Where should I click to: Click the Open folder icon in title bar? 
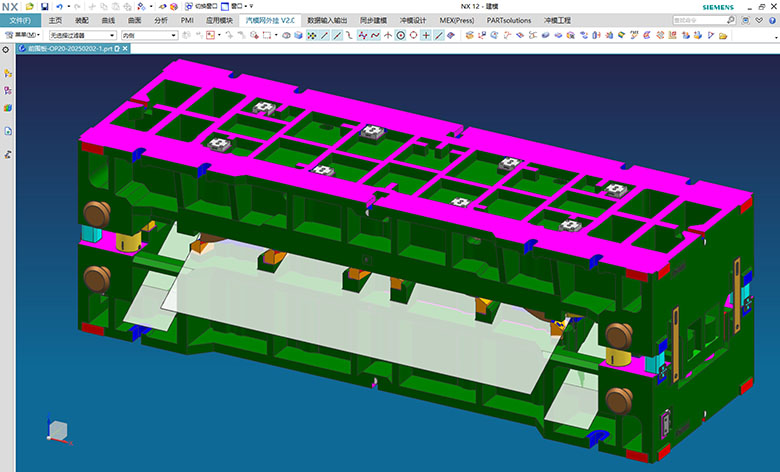(31, 6)
